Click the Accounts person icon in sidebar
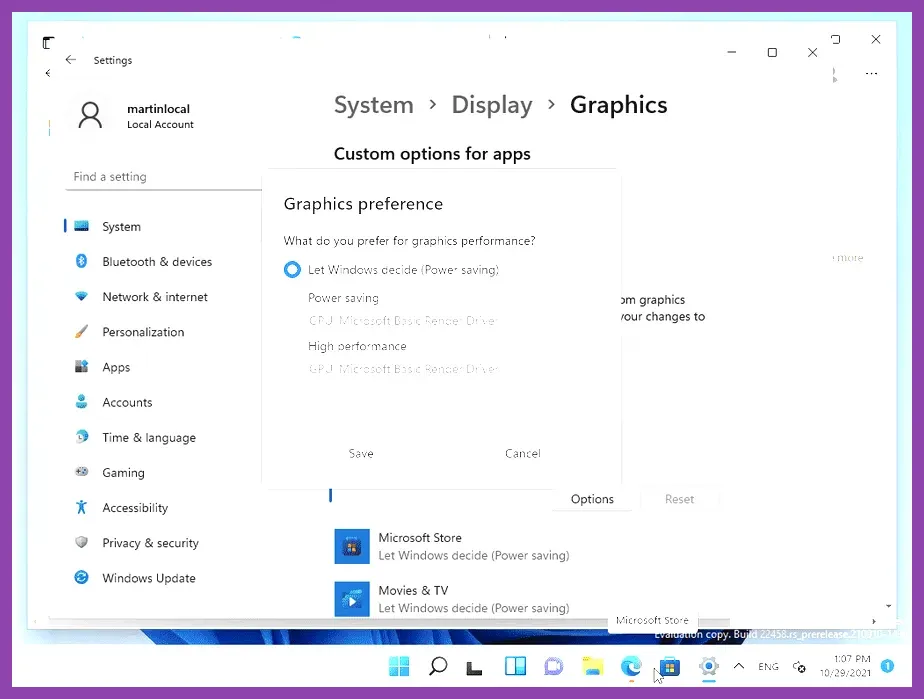 [81, 401]
